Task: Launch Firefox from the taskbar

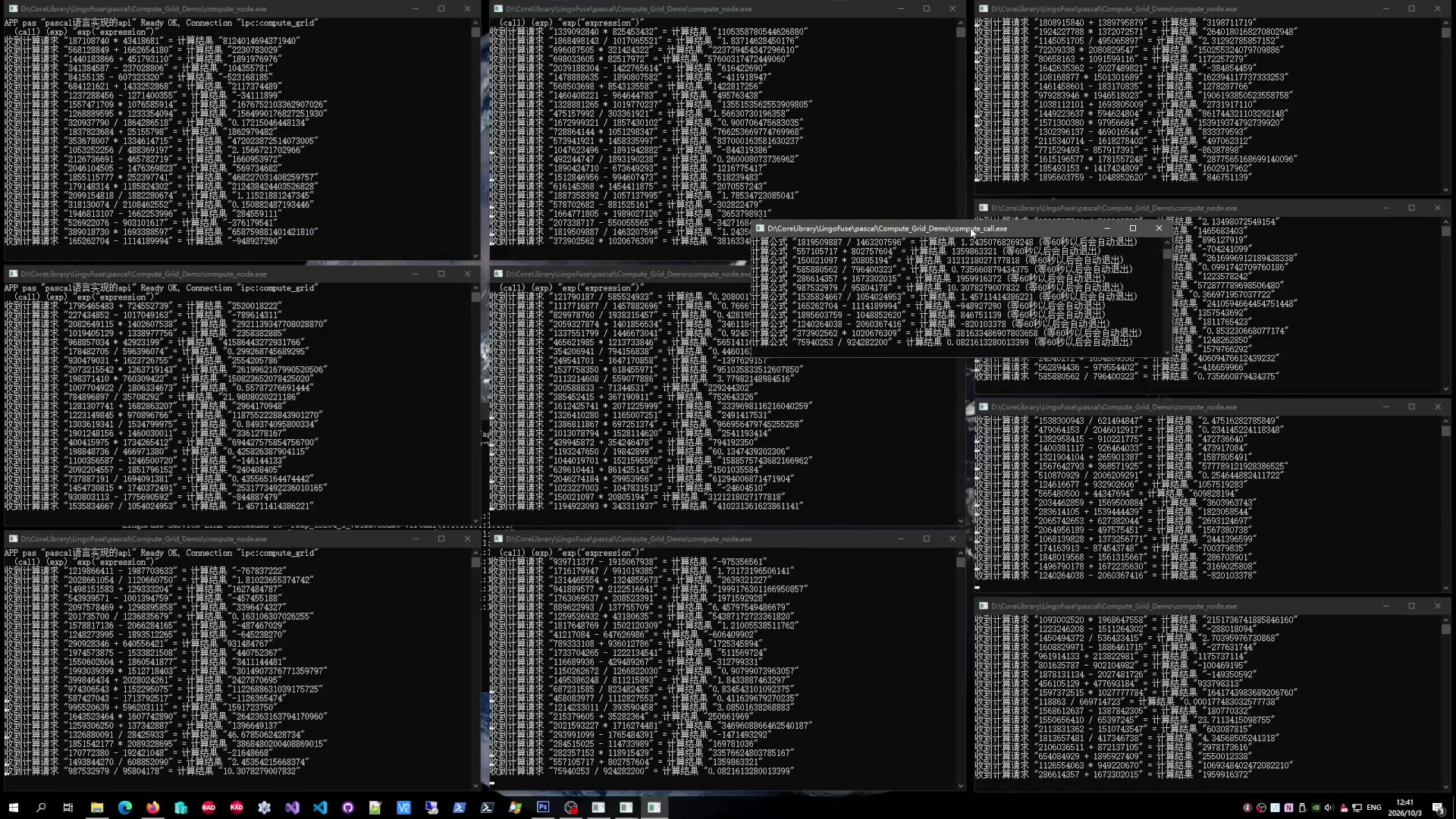Action: click(153, 808)
